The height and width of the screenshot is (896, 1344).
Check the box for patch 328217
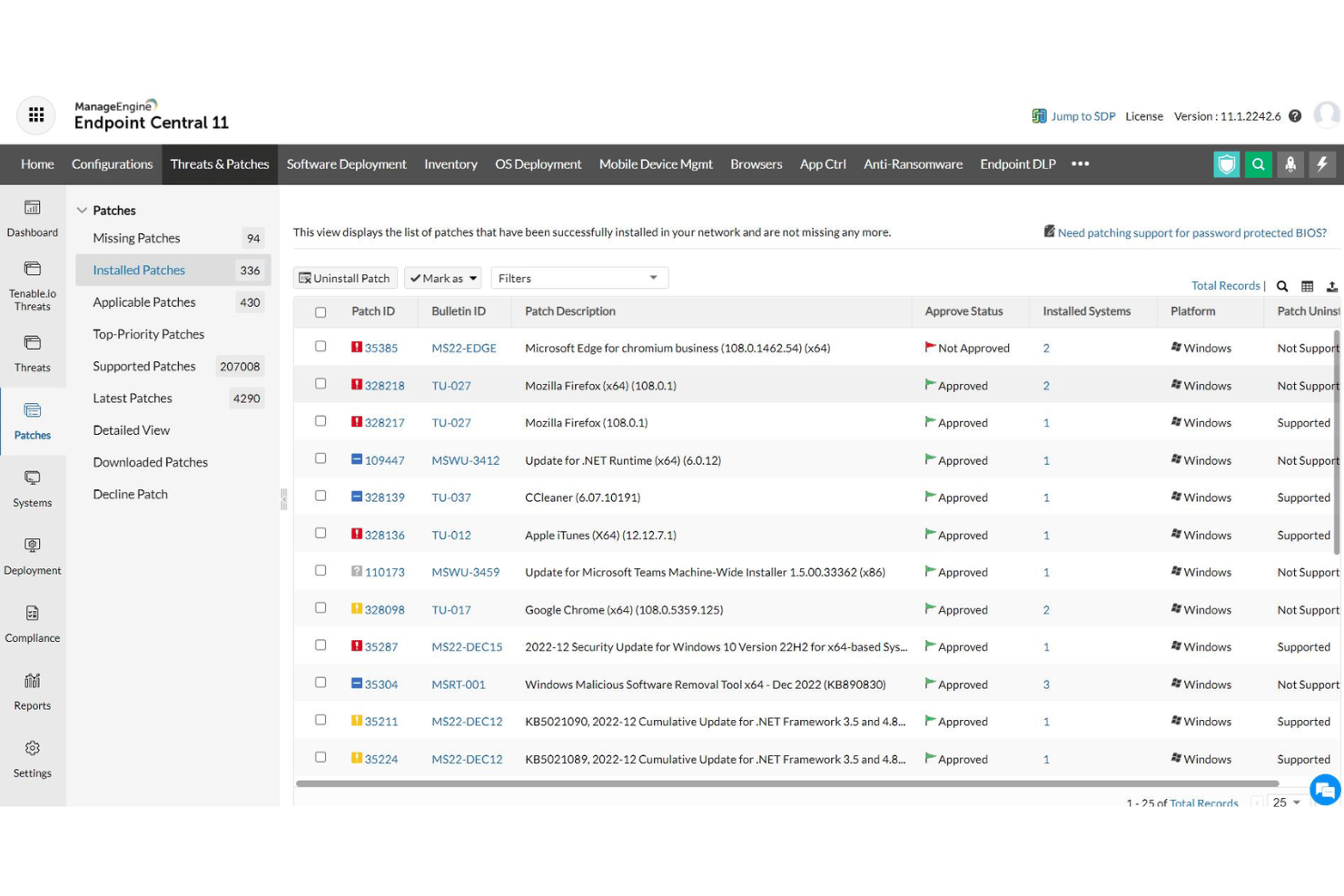pos(321,420)
